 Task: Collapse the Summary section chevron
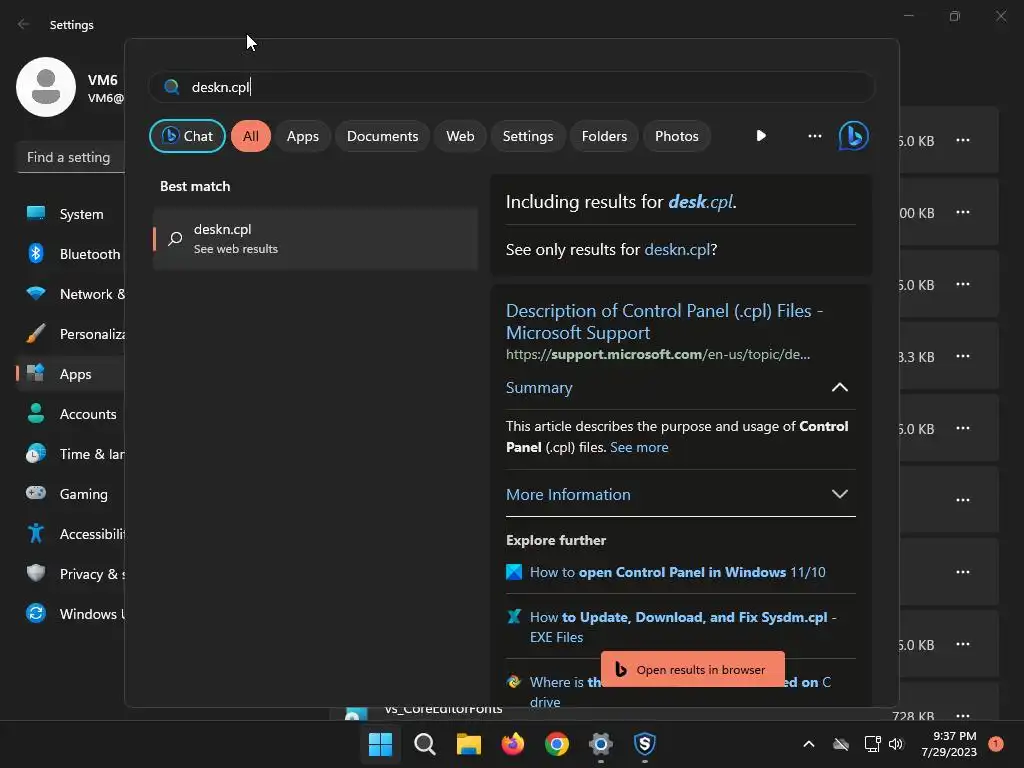[x=840, y=387]
